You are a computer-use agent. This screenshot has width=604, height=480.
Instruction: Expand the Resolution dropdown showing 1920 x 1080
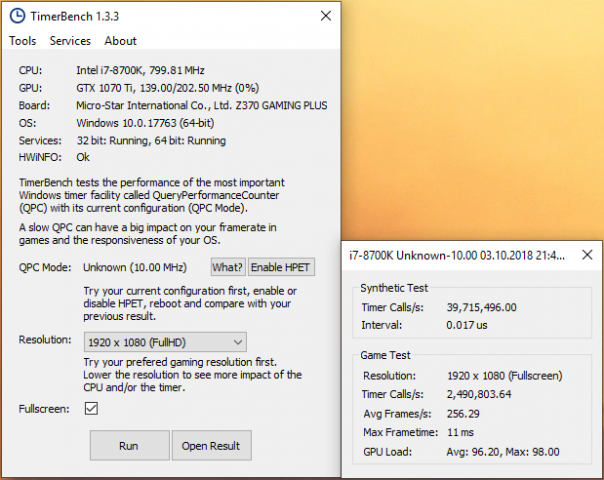pyautogui.click(x=164, y=340)
